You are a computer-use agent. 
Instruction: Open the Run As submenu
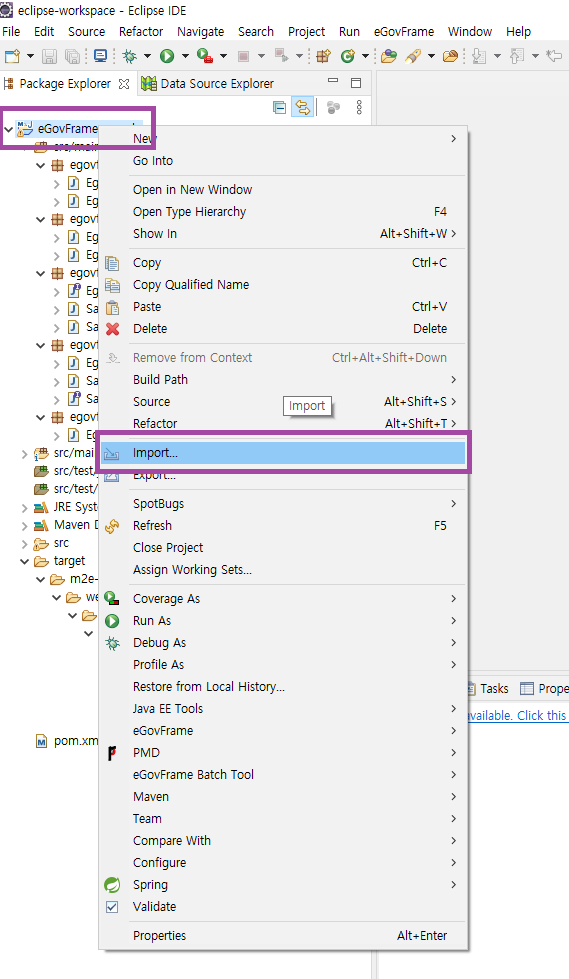point(283,621)
